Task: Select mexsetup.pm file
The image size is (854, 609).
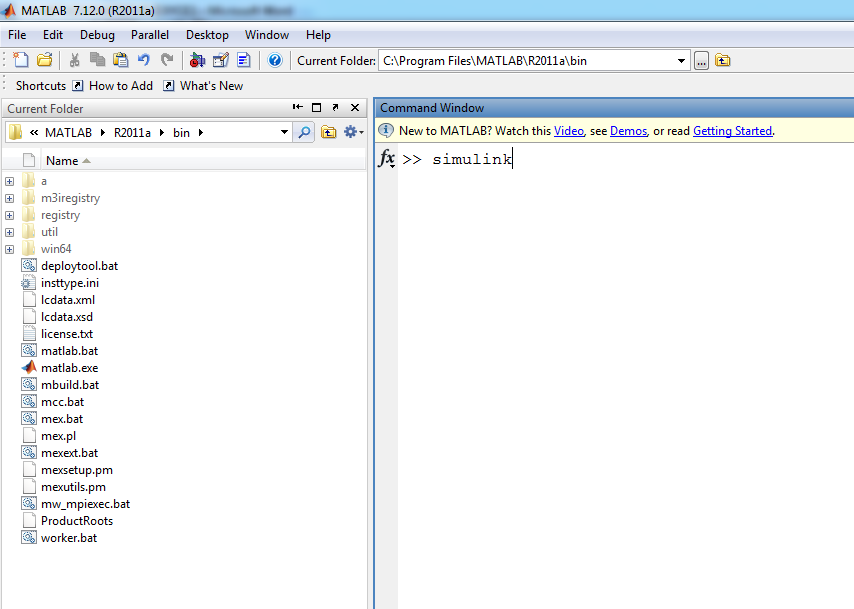Action: (77, 470)
